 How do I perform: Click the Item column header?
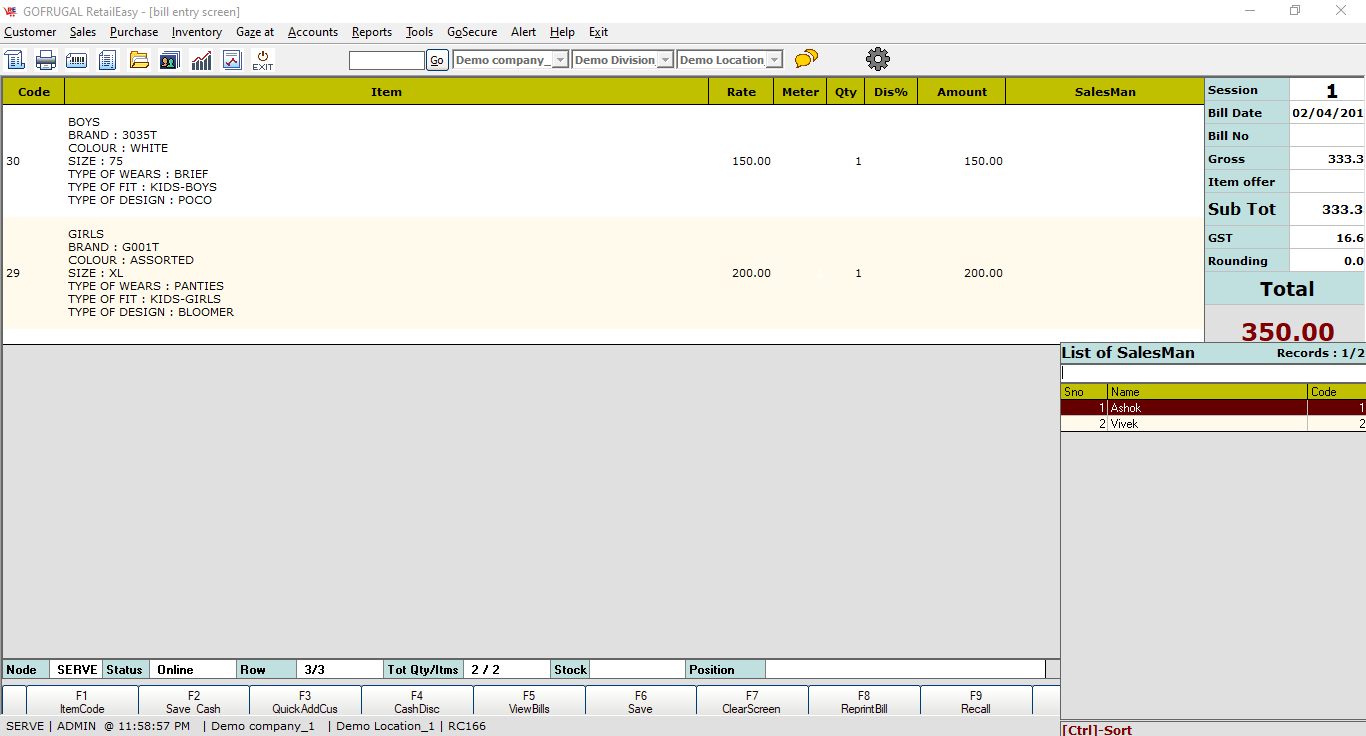tap(387, 92)
